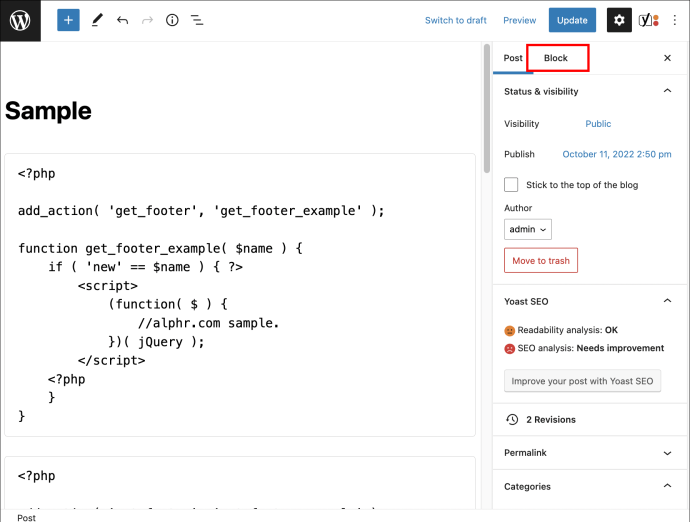Close the settings sidebar panel
The height and width of the screenshot is (522, 690).
click(667, 58)
